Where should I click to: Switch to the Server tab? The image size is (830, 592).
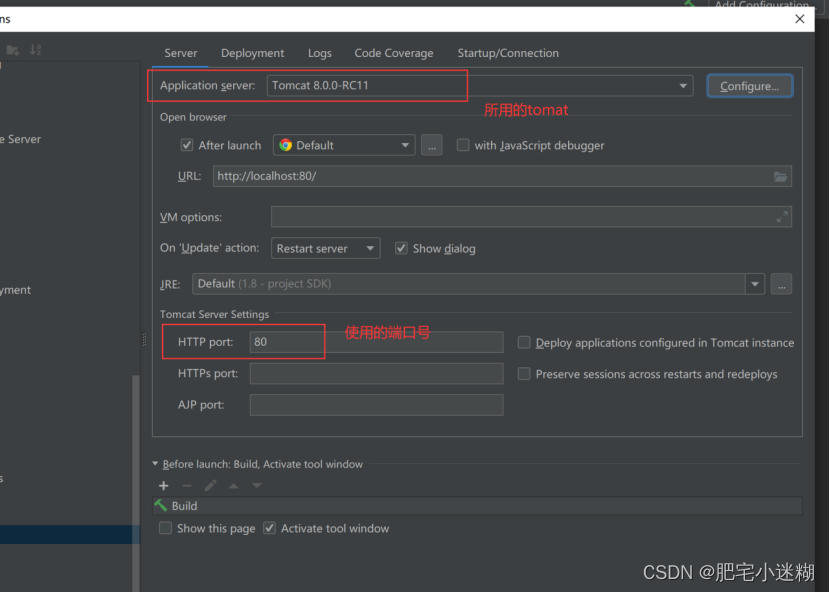tap(181, 53)
